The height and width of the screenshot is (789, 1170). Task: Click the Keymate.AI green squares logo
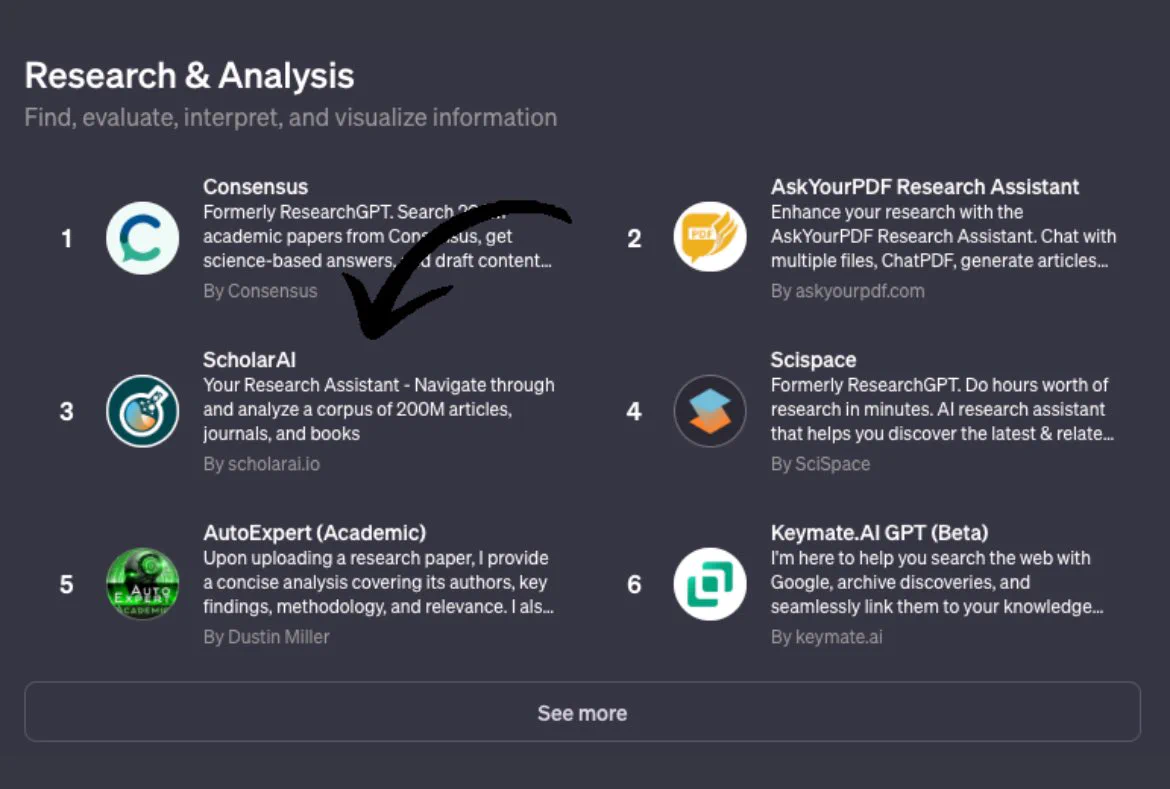[710, 584]
